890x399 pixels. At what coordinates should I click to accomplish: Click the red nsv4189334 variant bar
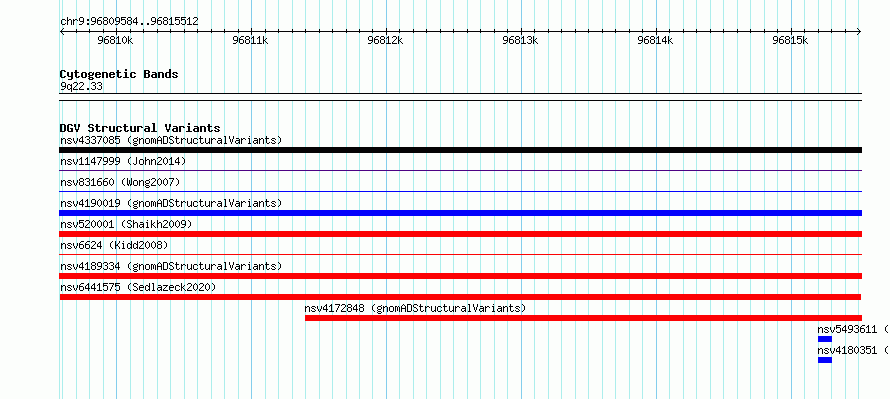(x=460, y=276)
